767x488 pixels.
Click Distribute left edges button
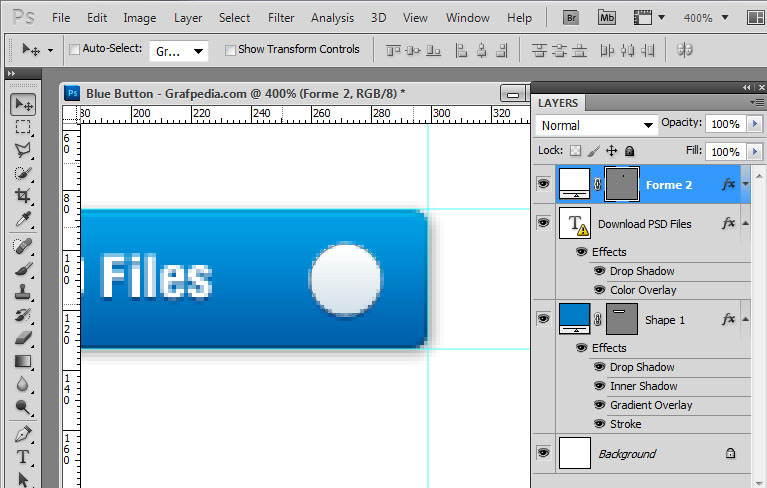pos(607,50)
